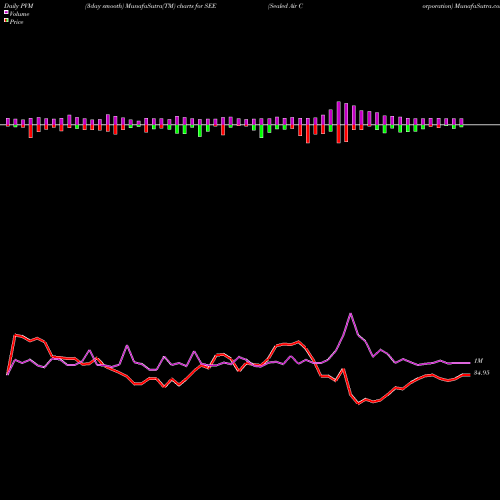Click the 'Sealed Air C' company name text
The width and height of the screenshot is (500, 500).
pyautogui.click(x=286, y=6)
